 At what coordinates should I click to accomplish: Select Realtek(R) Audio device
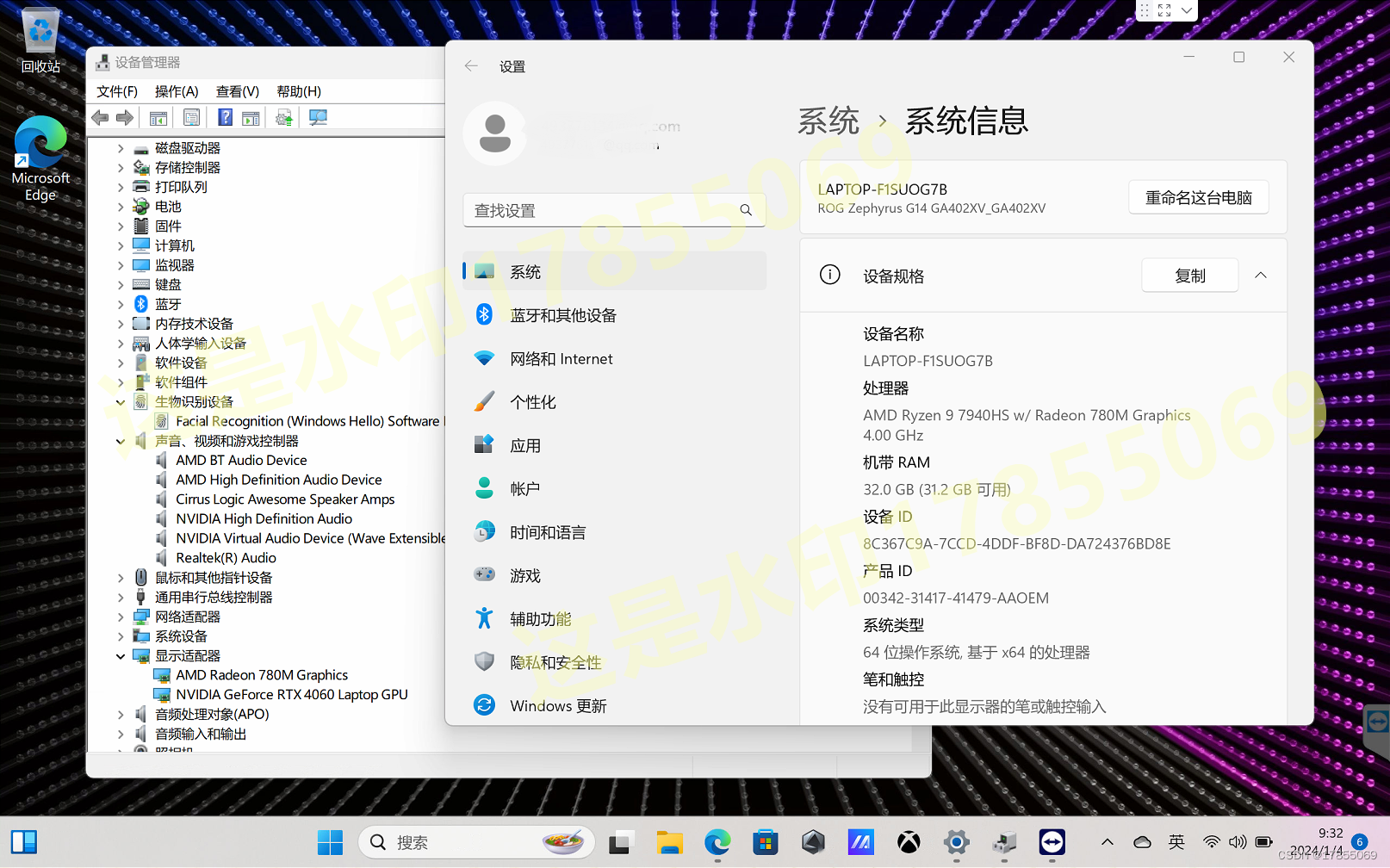coord(226,558)
